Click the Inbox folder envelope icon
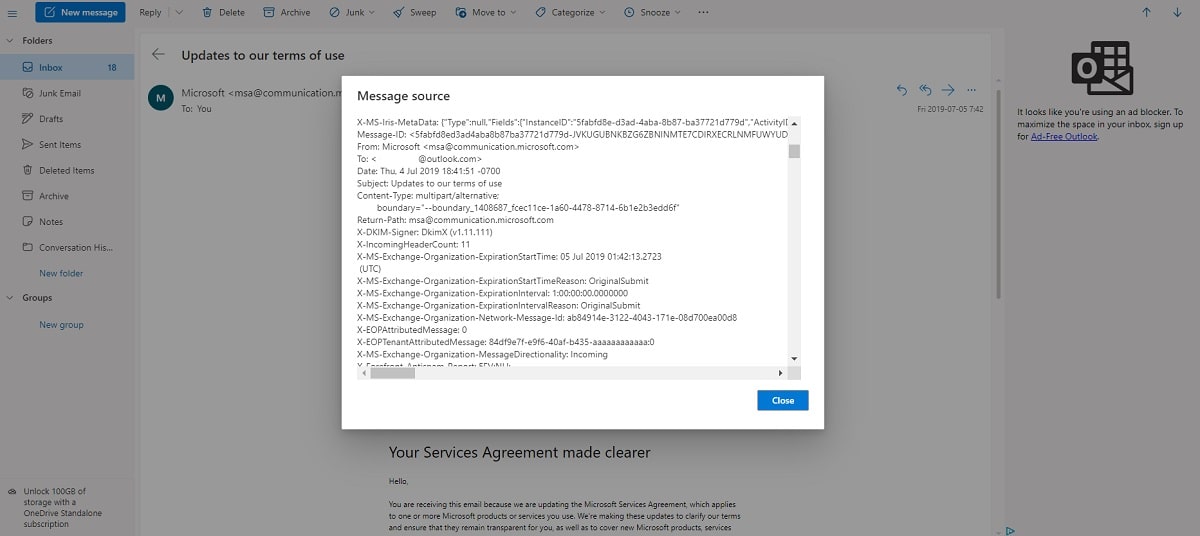This screenshot has width=1200, height=536. (29, 67)
